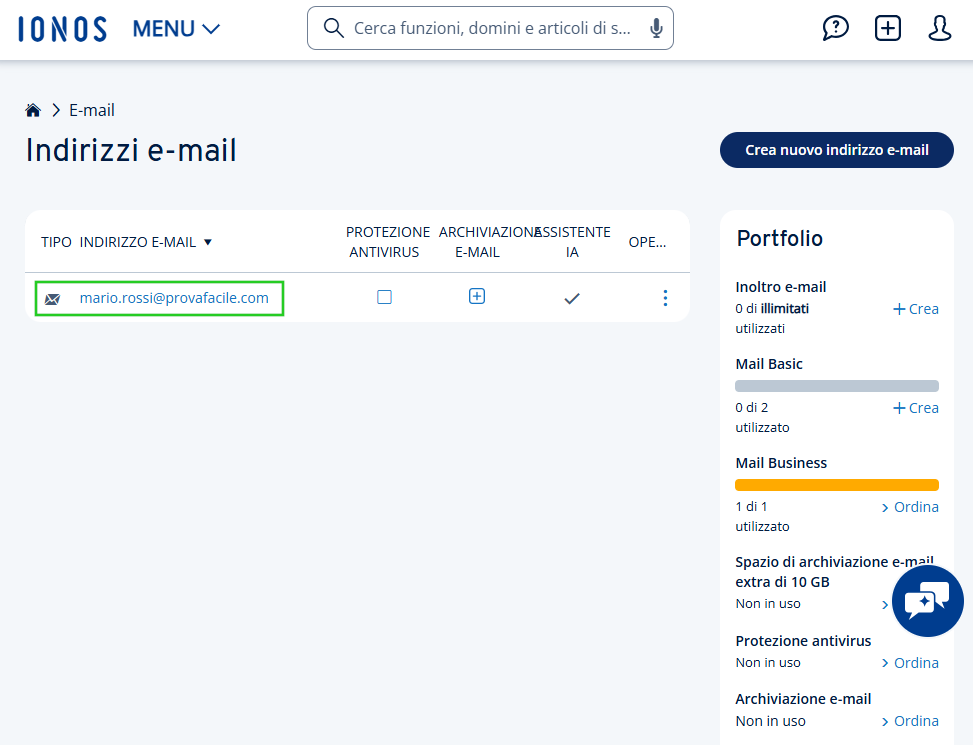
Task: Click the E-mail breadcrumb link
Action: pos(92,110)
